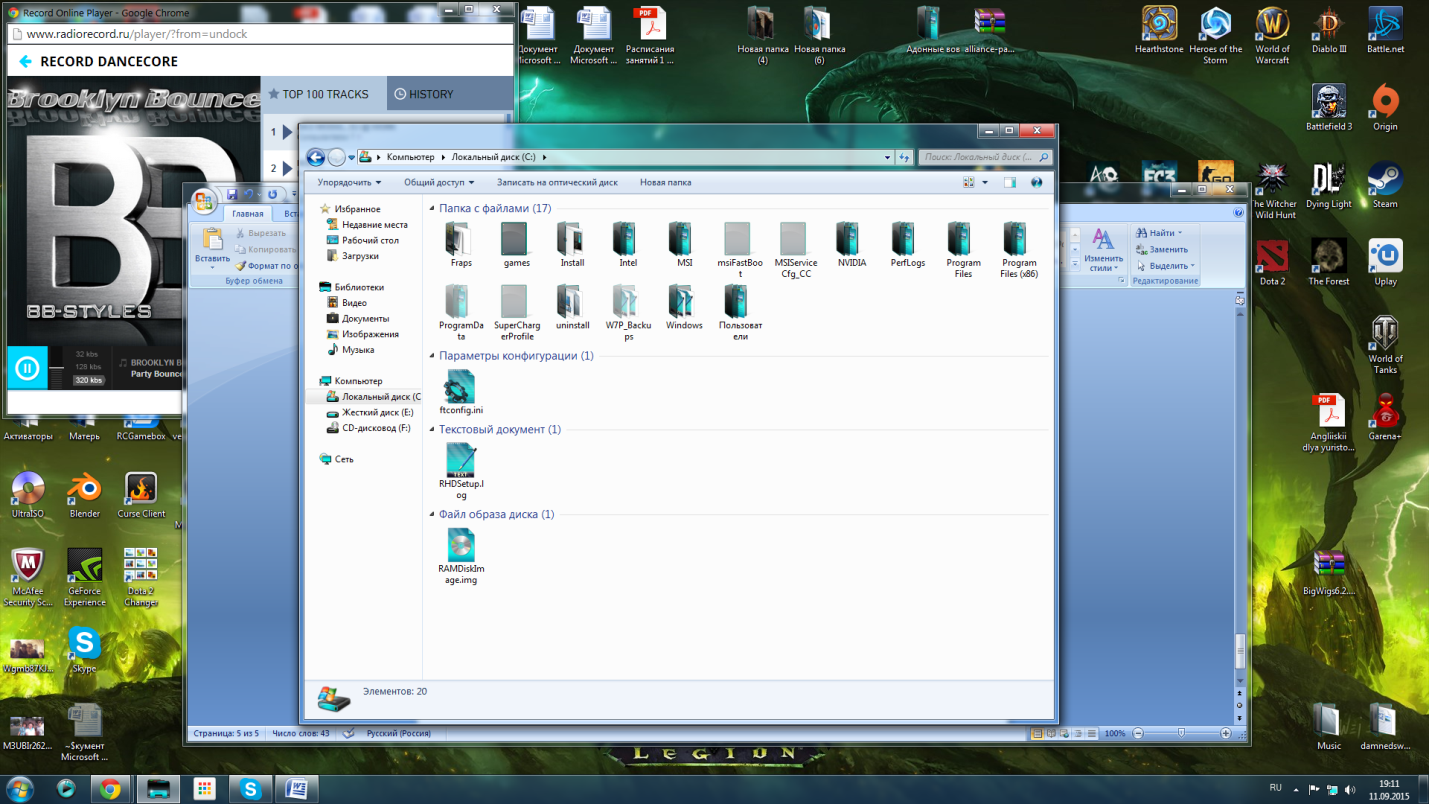The width and height of the screenshot is (1429, 804).
Task: Click Save icon in Word quick access toolbar
Action: (x=232, y=194)
